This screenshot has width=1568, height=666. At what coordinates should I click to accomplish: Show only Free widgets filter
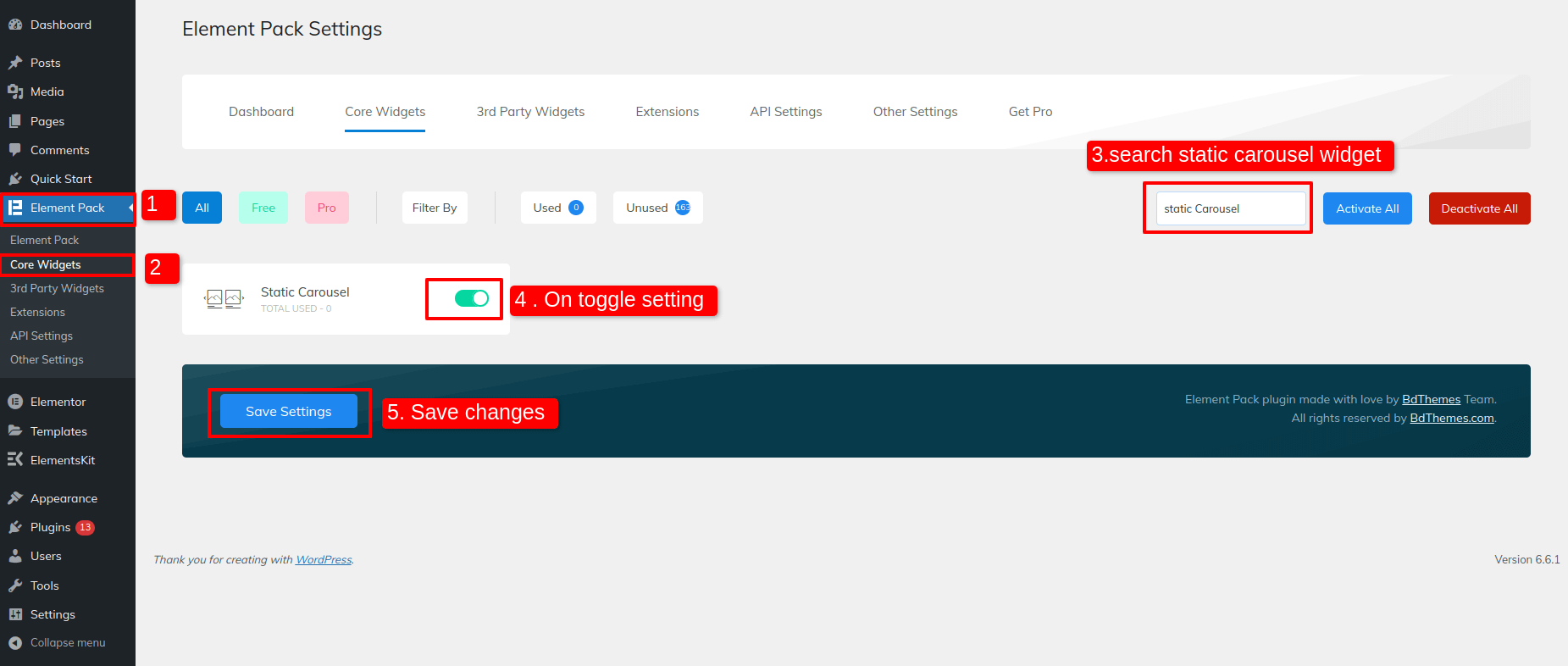point(263,208)
